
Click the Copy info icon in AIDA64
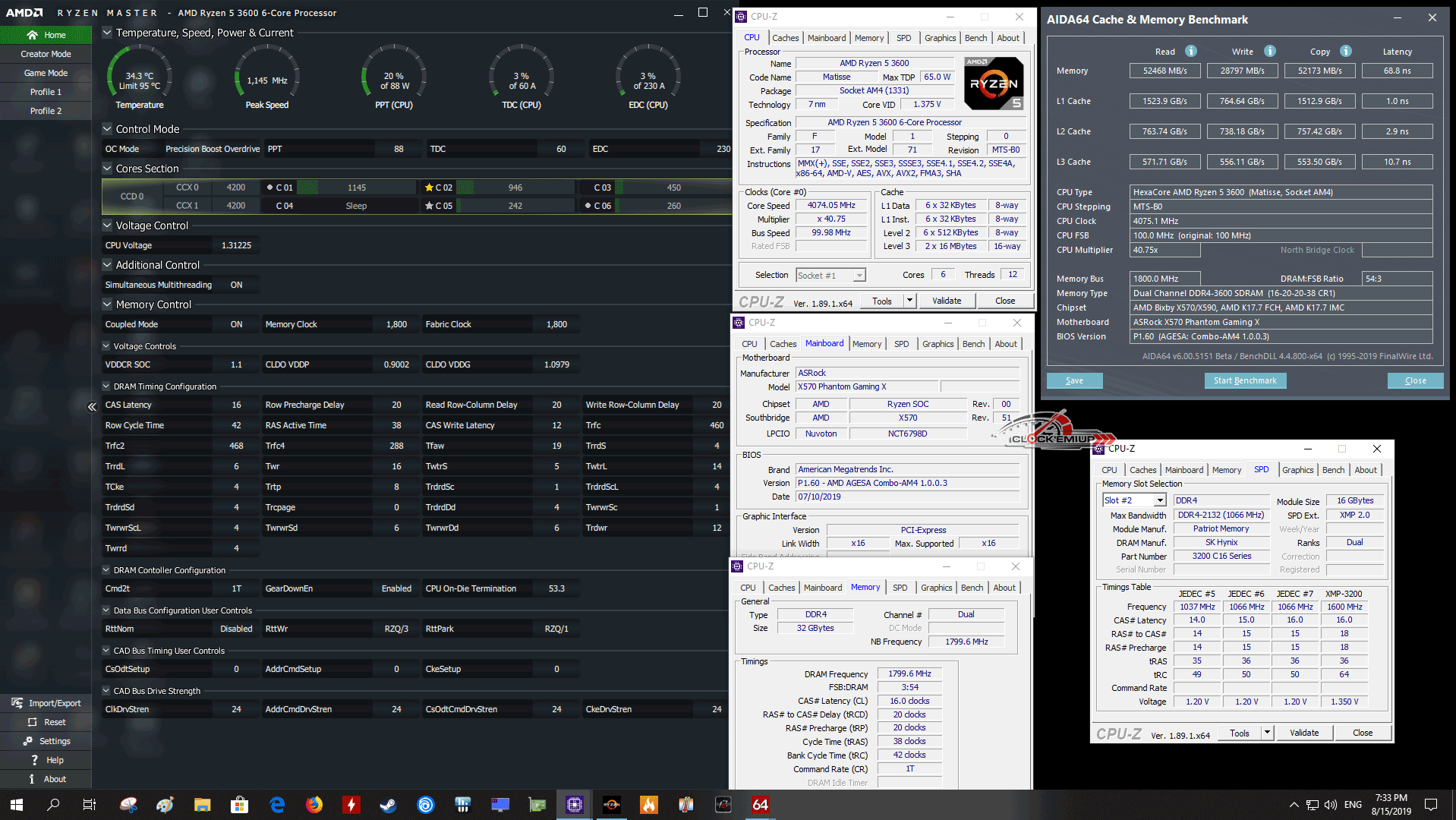1346,51
